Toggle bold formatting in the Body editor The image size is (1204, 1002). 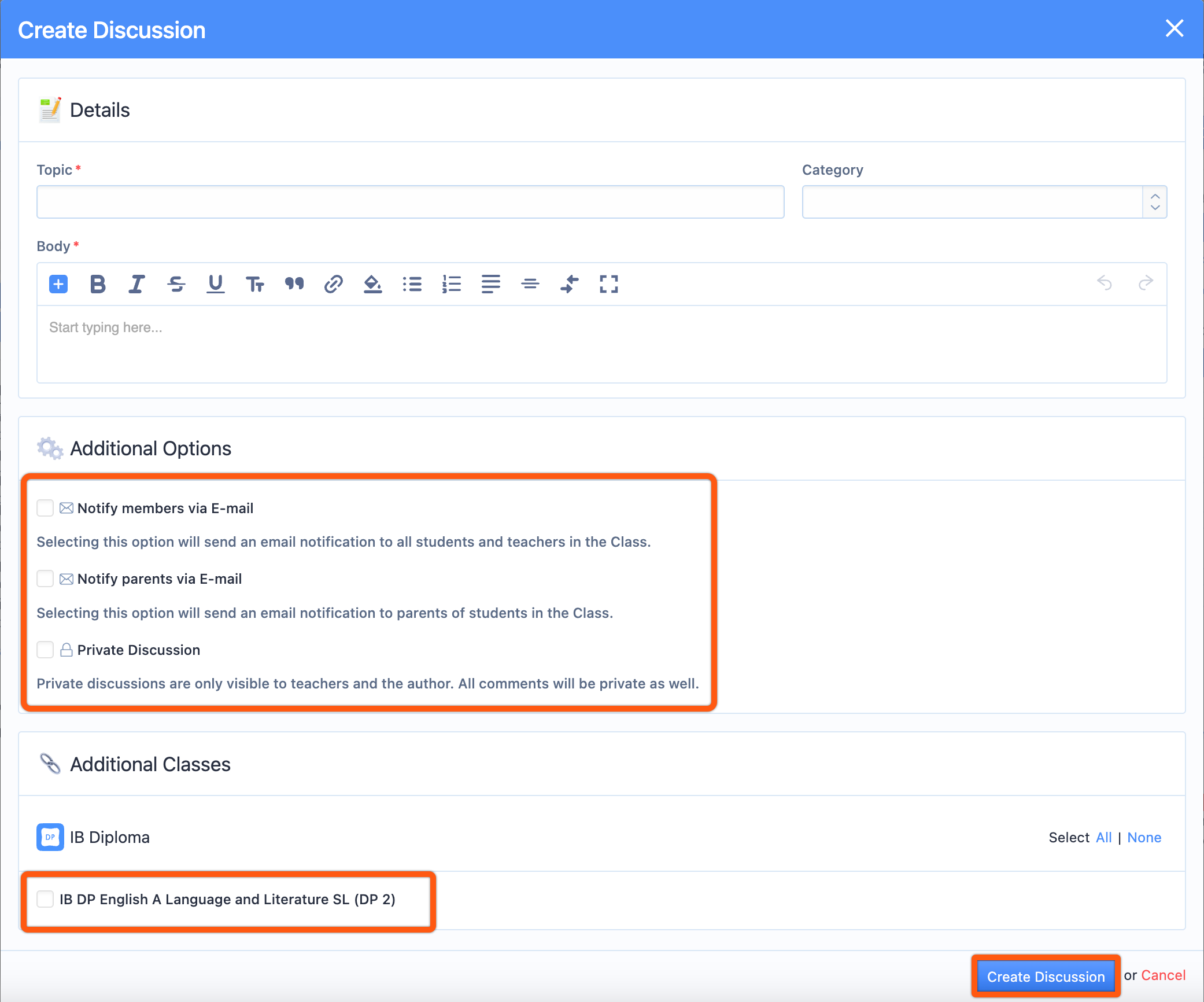point(98,284)
